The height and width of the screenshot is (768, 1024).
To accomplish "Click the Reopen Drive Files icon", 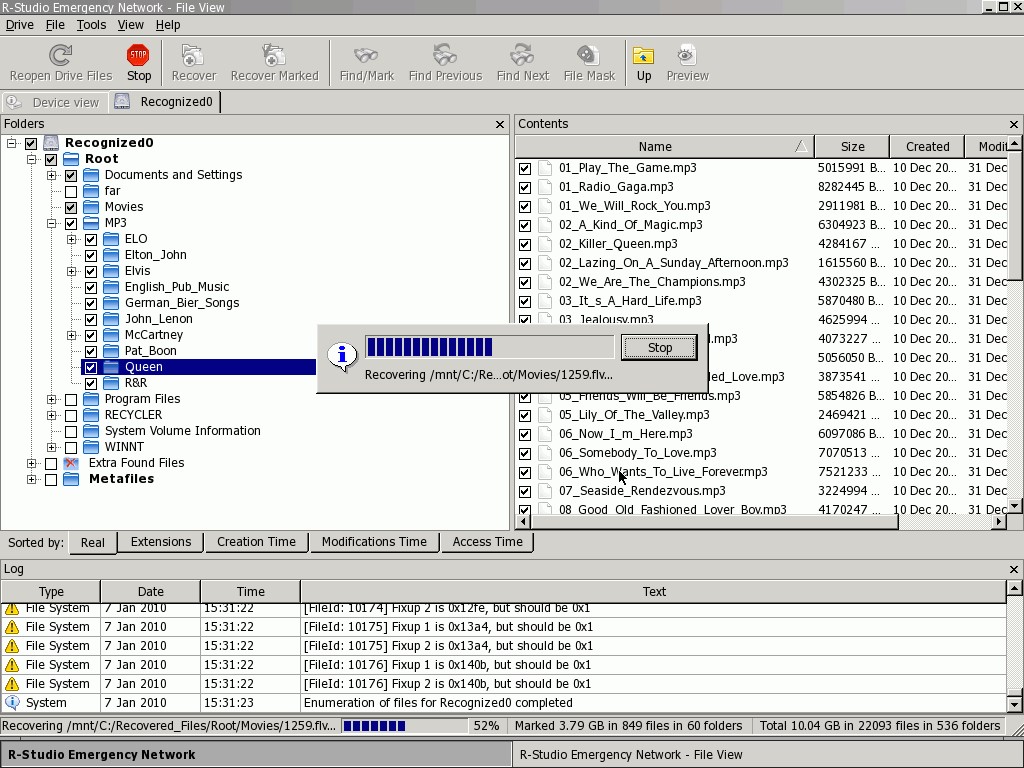I will point(61,55).
